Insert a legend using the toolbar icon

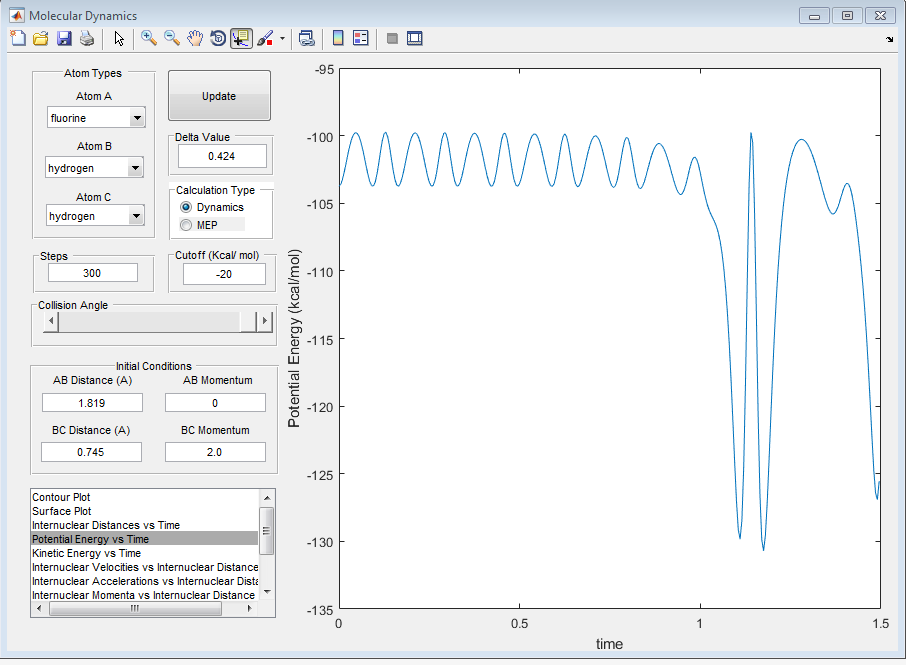point(361,38)
